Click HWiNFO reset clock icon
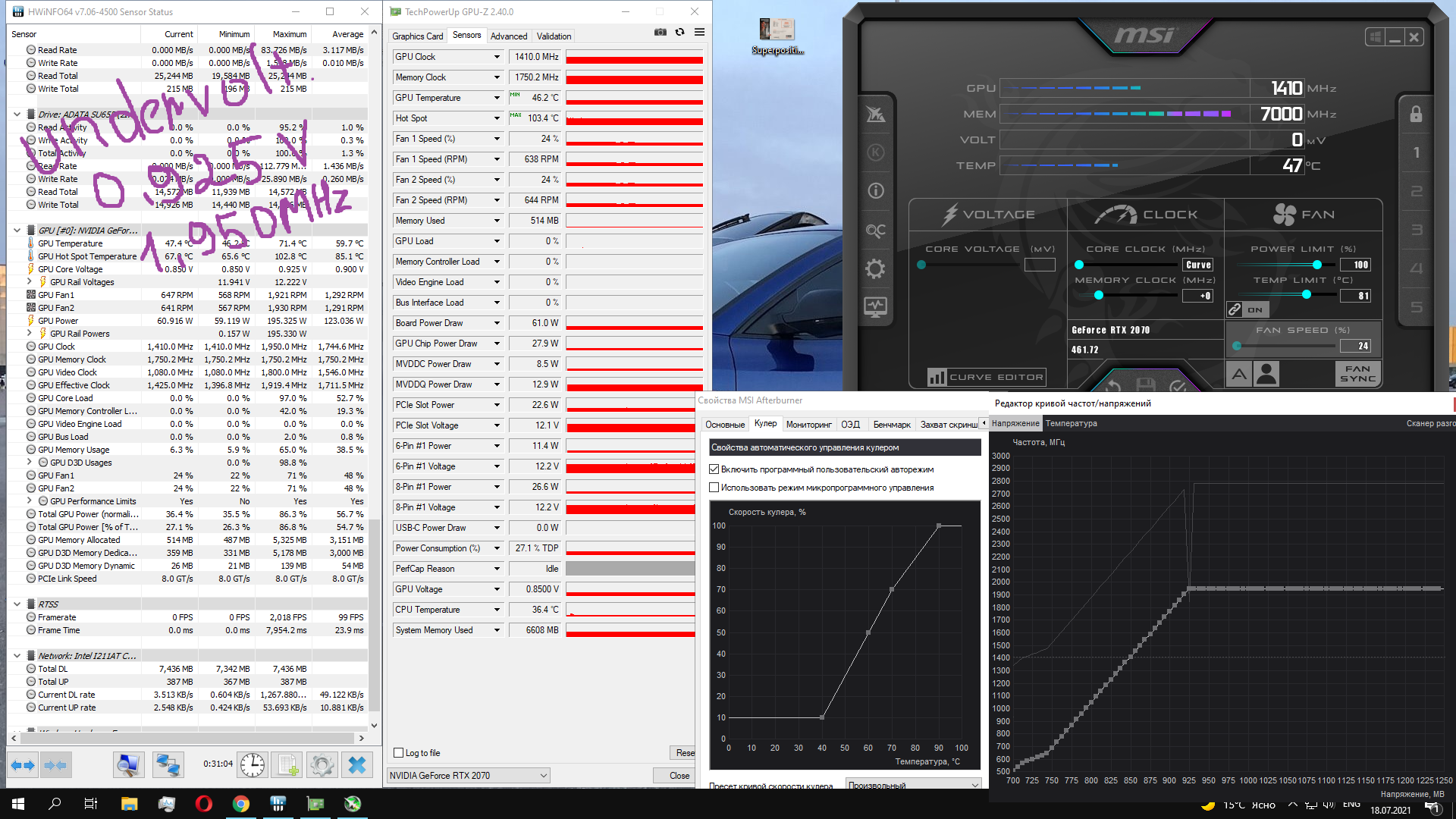 pos(253,765)
